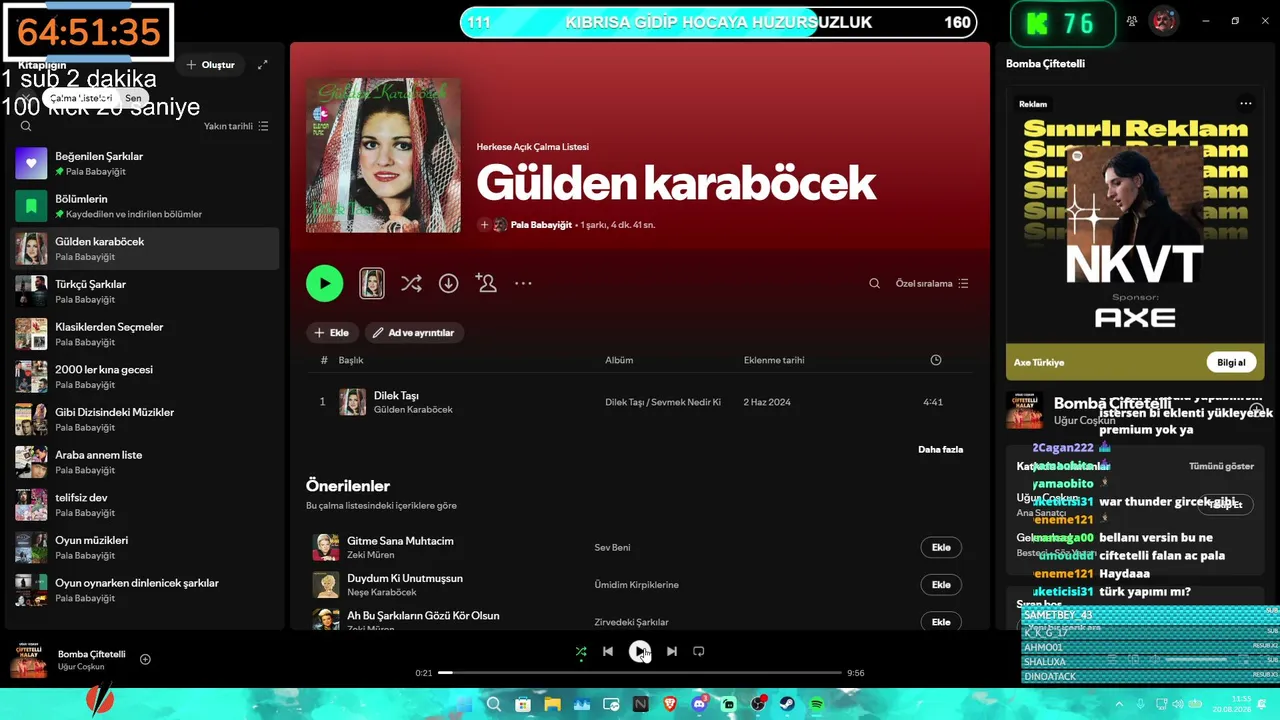Open the telifsiz dev playlist

[145, 505]
